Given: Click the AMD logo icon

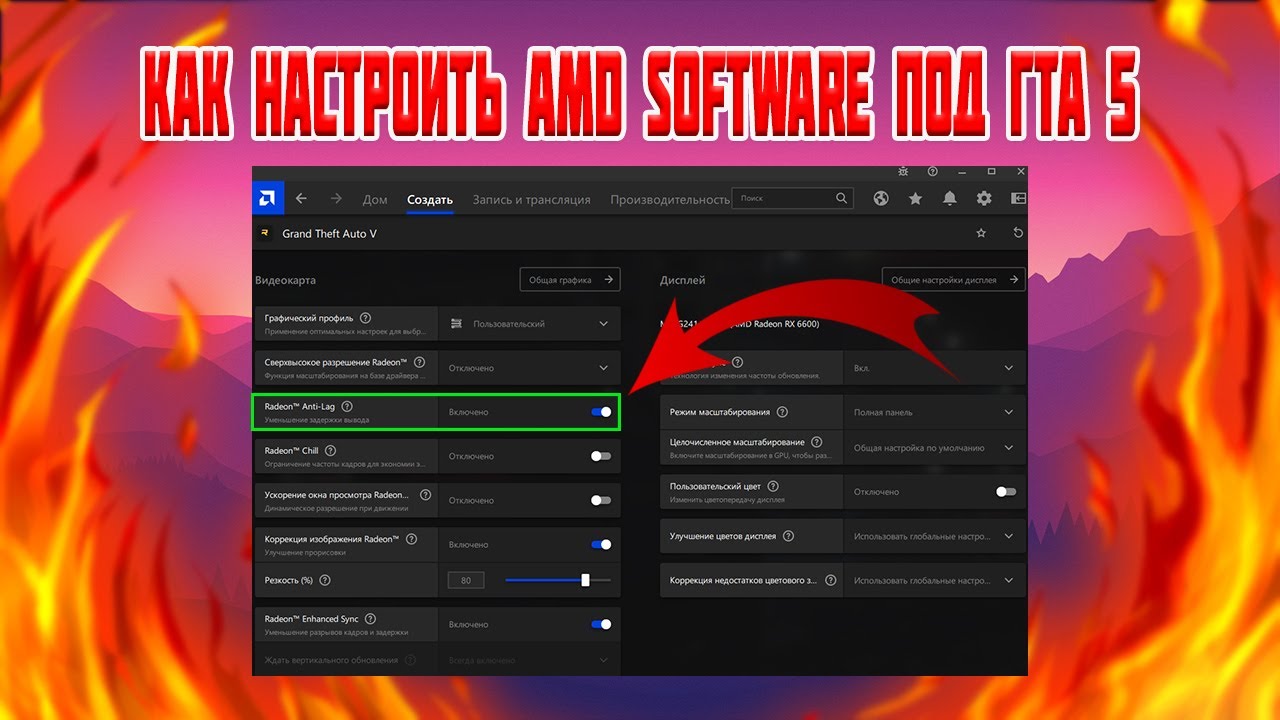Looking at the screenshot, I should click(x=268, y=198).
